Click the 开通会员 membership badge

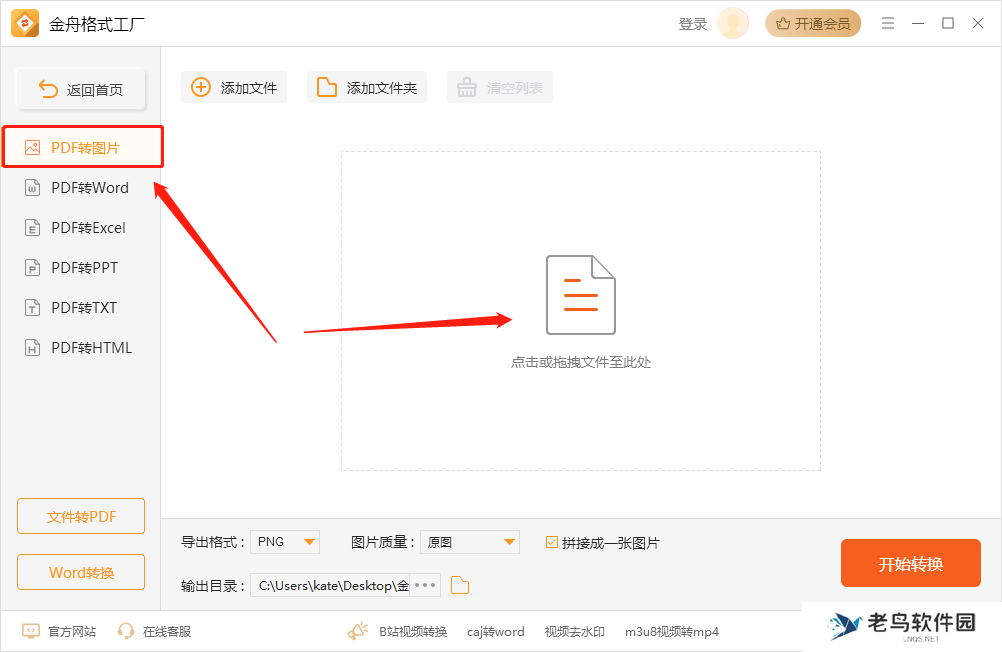813,22
